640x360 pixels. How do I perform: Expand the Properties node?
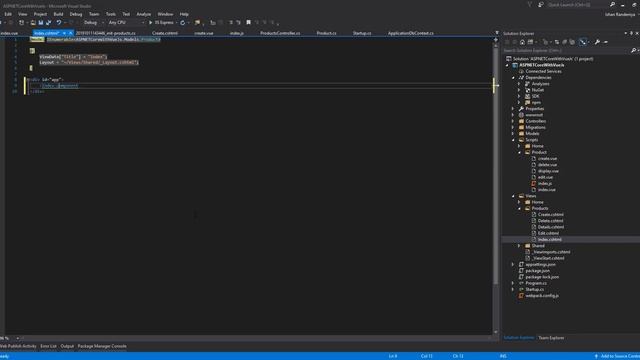click(x=513, y=109)
